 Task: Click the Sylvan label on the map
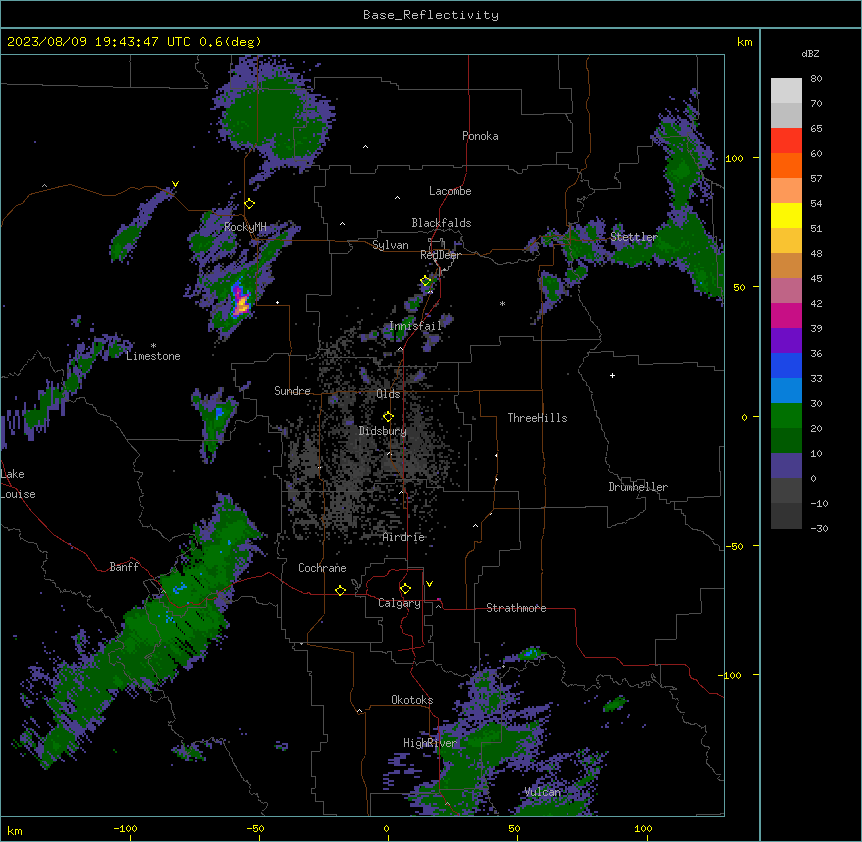coord(390,245)
